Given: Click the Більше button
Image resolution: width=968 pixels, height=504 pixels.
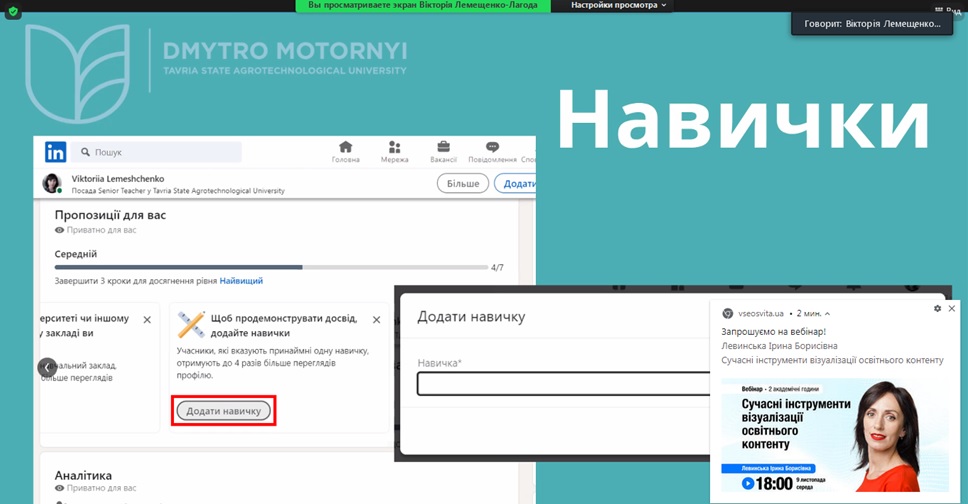Looking at the screenshot, I should [463, 183].
